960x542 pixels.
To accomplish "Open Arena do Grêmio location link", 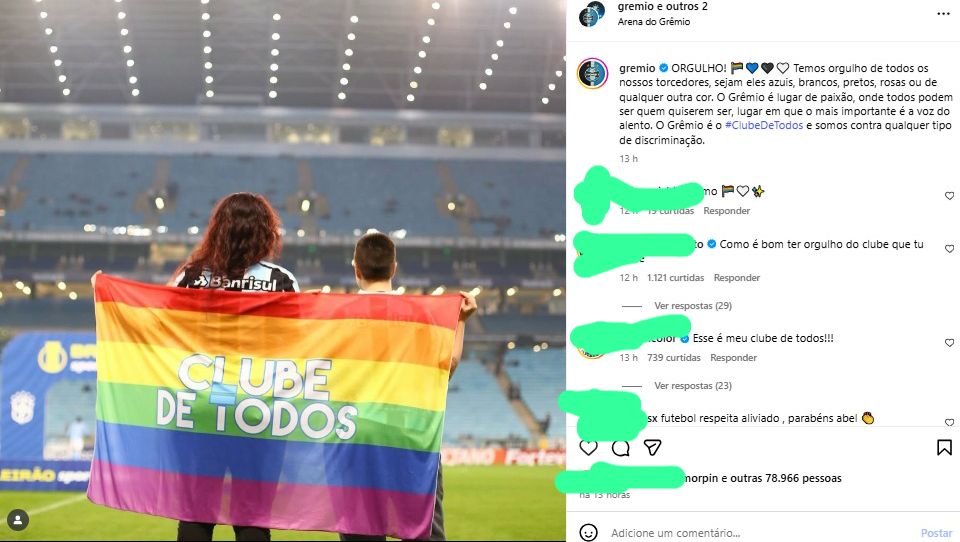I will click(x=653, y=21).
